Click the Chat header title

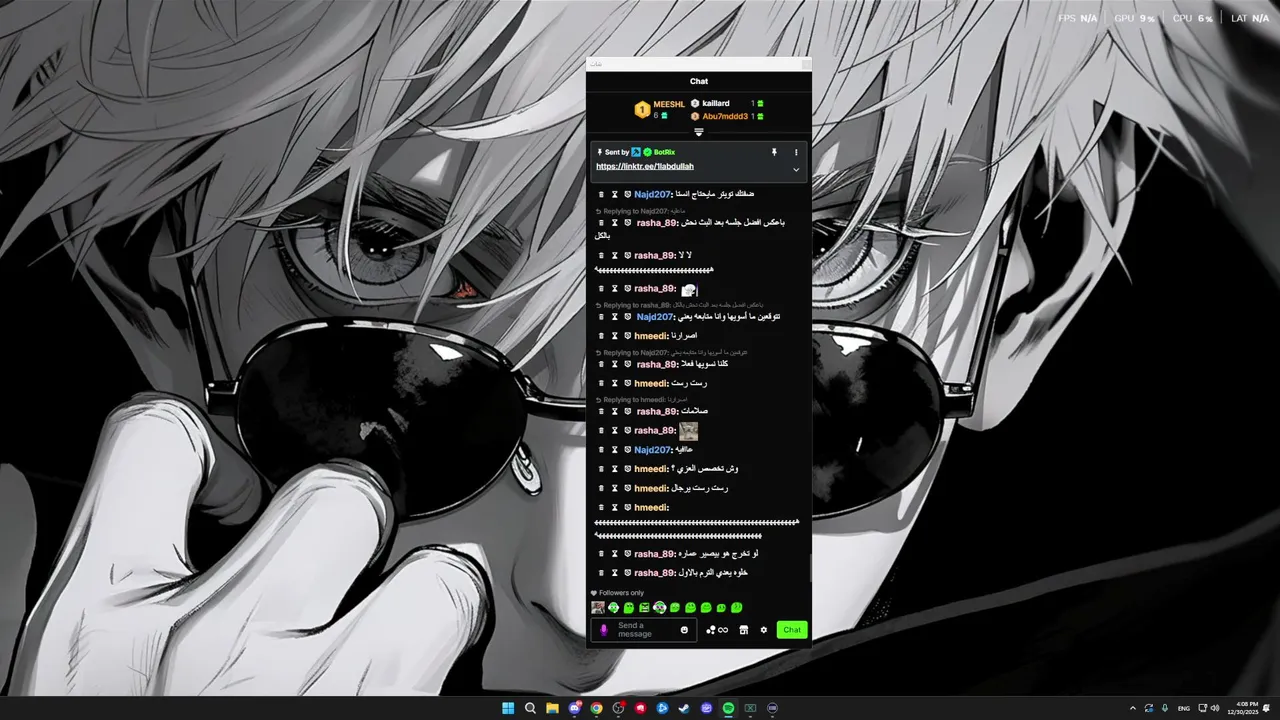pos(699,81)
